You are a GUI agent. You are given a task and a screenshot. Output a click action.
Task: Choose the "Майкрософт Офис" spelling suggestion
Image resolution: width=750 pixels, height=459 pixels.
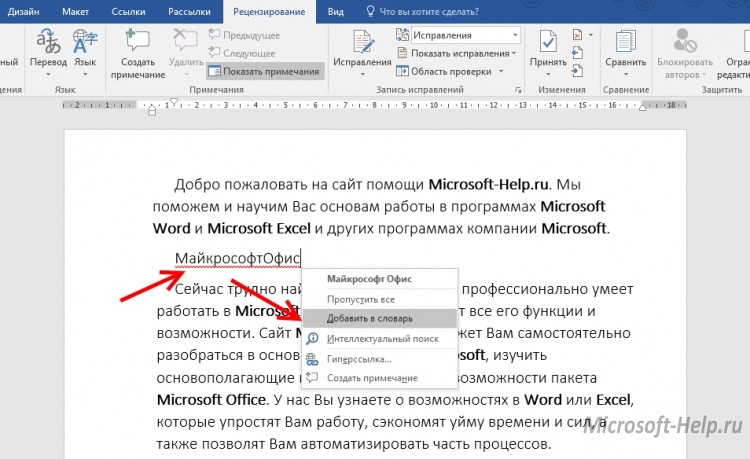[x=380, y=279]
